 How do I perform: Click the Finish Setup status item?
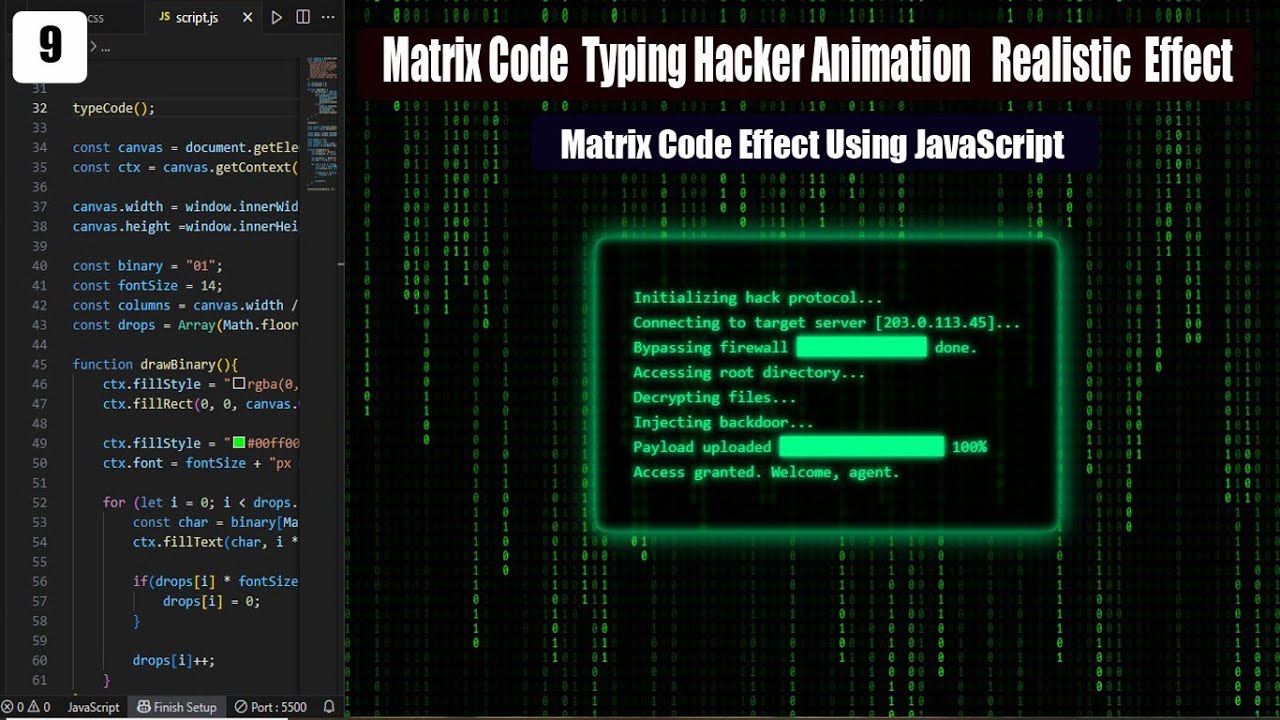(176, 707)
